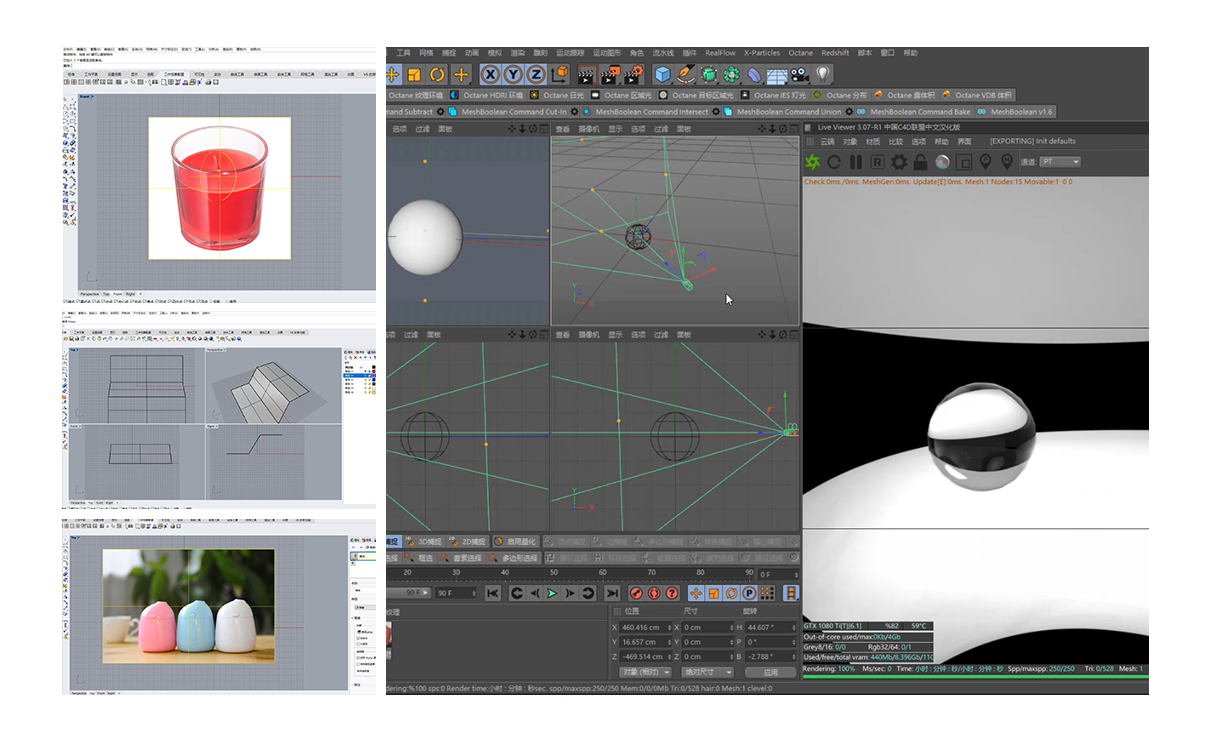
Task: Toggle Z axis lock
Action: coord(536,74)
